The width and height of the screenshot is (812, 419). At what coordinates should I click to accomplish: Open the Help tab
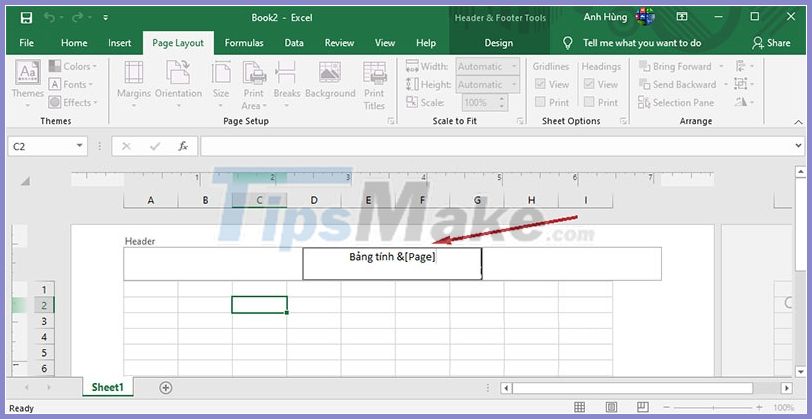pos(426,43)
